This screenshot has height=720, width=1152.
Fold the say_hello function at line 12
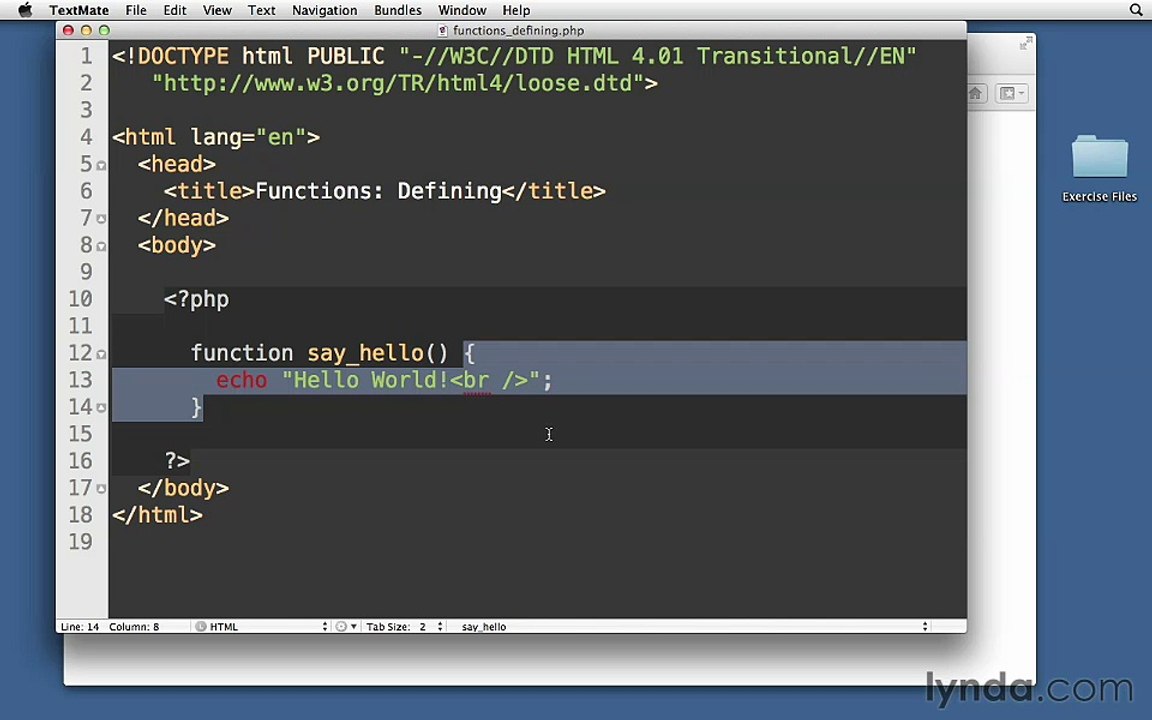click(x=101, y=354)
